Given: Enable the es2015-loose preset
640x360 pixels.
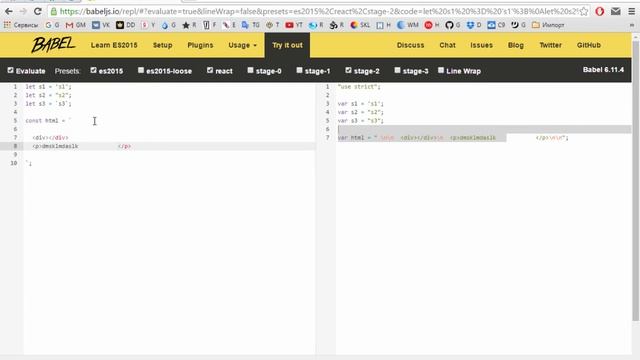Looking at the screenshot, I should point(141,70).
